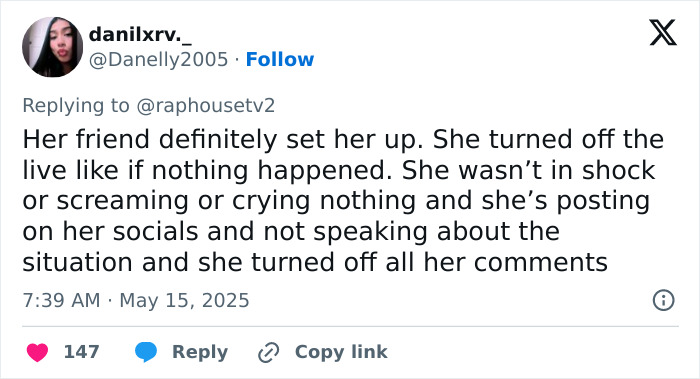The image size is (700, 379).
Task: Click the line starting 'on her socials'
Action: (x=291, y=232)
